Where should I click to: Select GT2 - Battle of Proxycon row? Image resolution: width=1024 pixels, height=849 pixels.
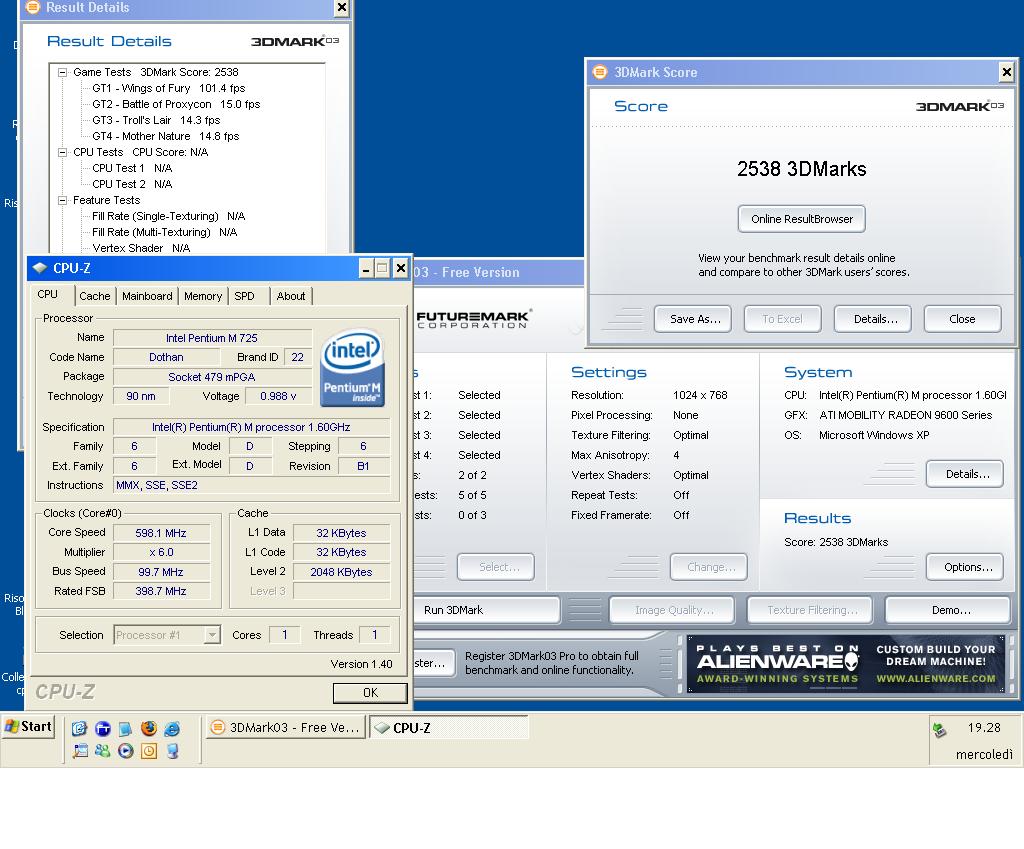[x=176, y=104]
